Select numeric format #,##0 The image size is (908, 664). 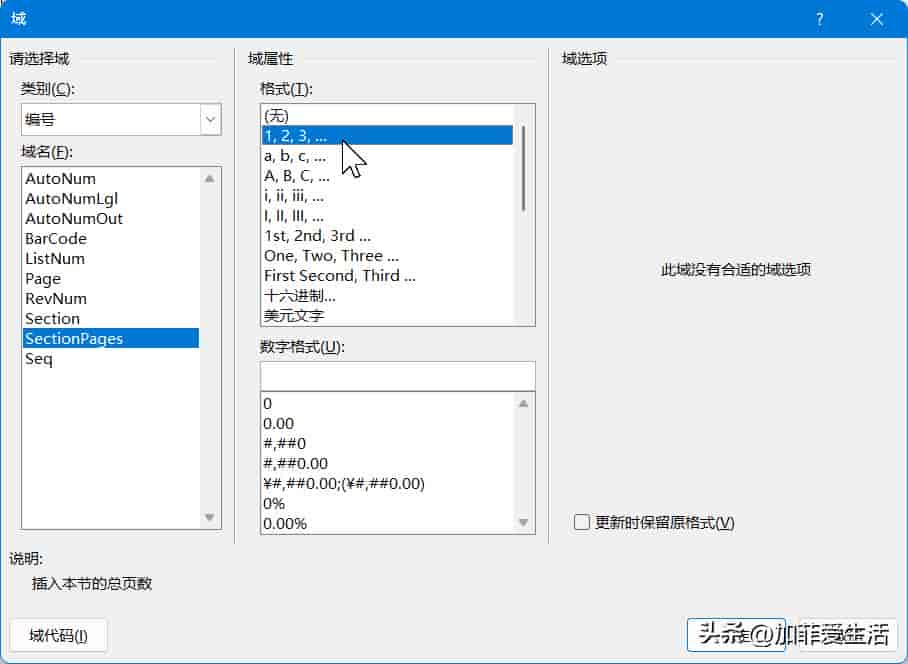387,443
